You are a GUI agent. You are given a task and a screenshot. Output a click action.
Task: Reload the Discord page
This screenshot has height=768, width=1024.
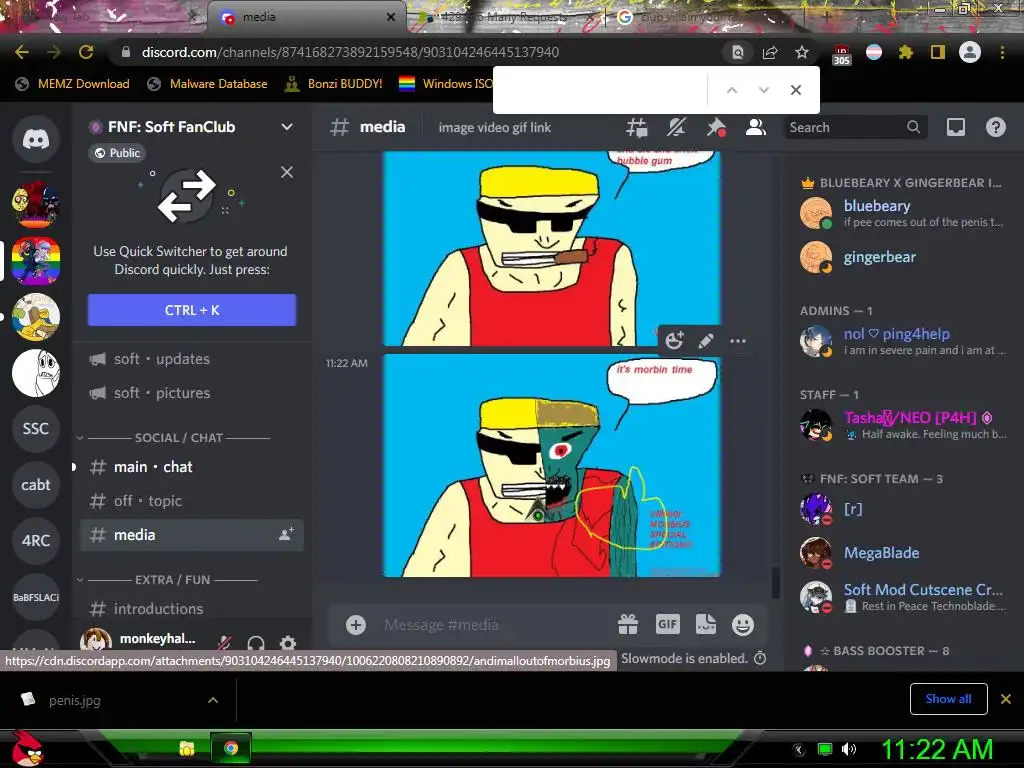pos(86,52)
